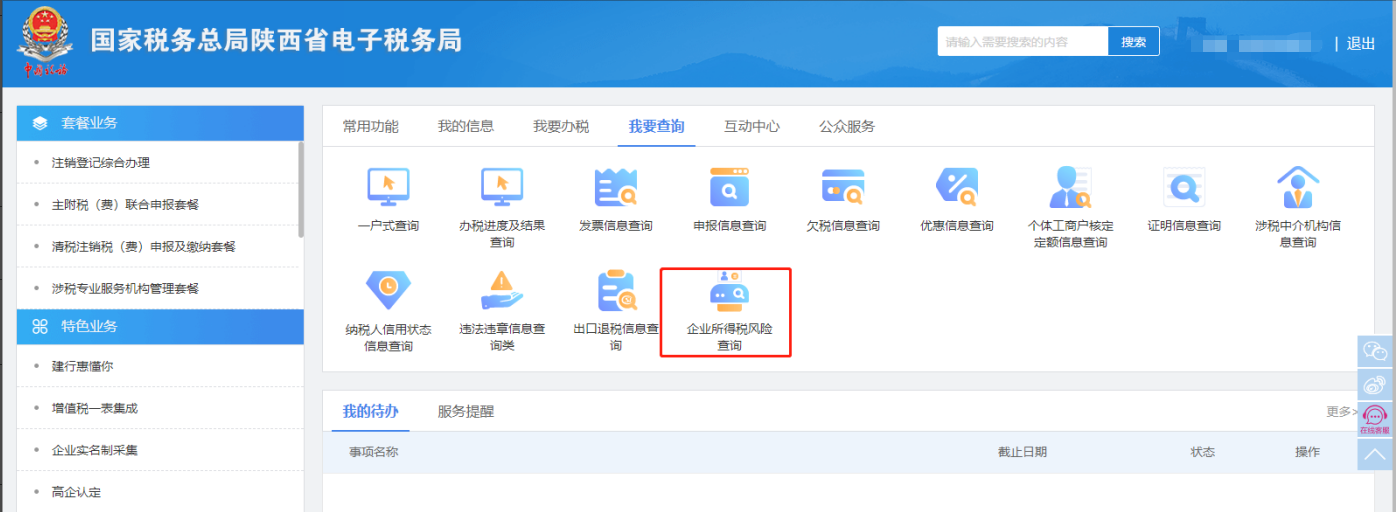Click the 操作 column header
The width and height of the screenshot is (1396, 512).
pos(1307,452)
